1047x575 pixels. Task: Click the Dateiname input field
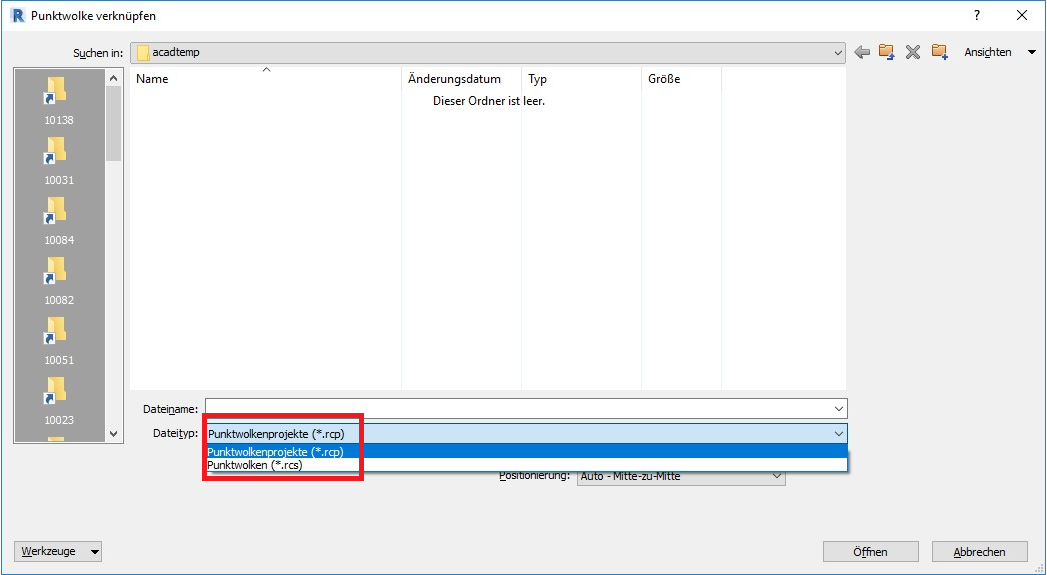click(518, 408)
